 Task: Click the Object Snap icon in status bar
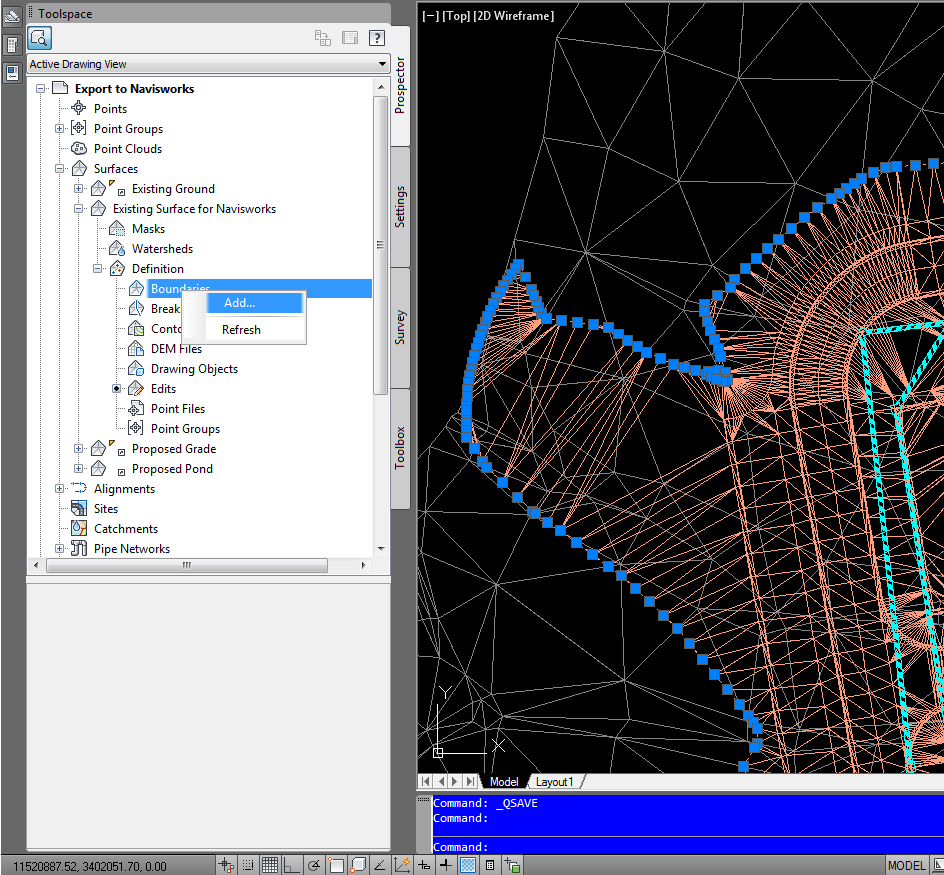click(335, 865)
